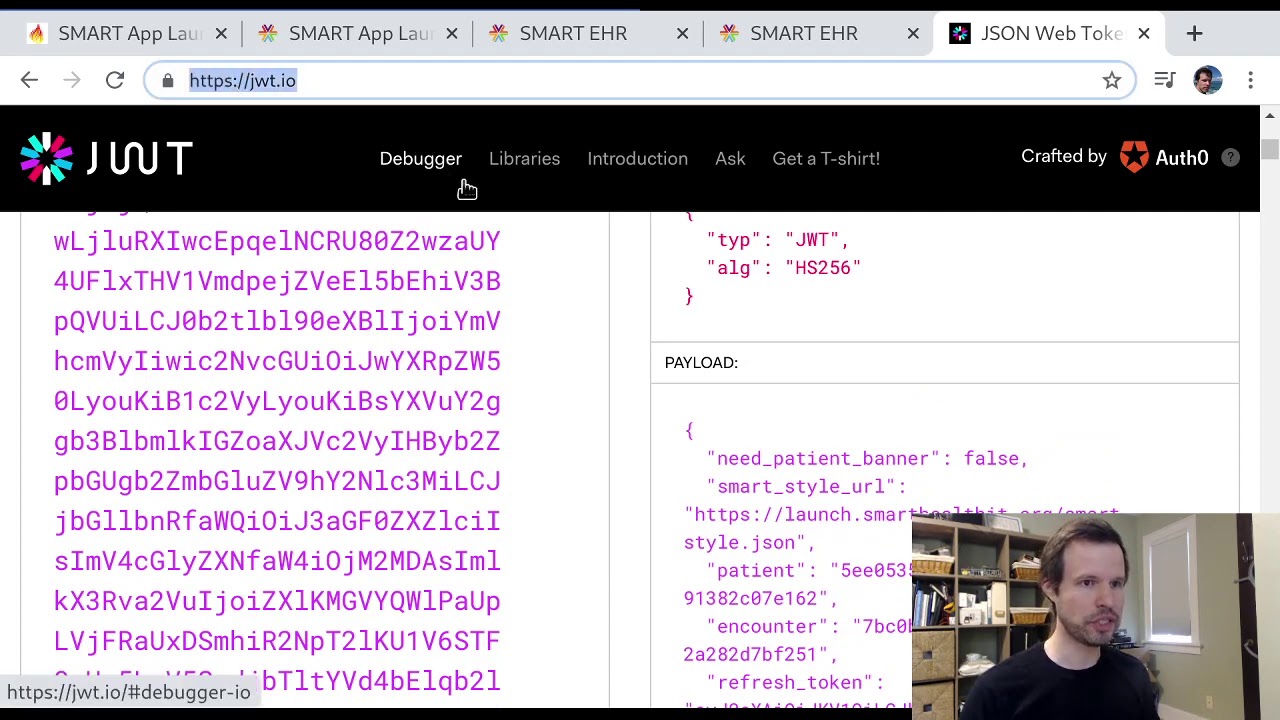Close the JSON Web Tokens tab
Screen dimensions: 1280x720
(x=1143, y=33)
